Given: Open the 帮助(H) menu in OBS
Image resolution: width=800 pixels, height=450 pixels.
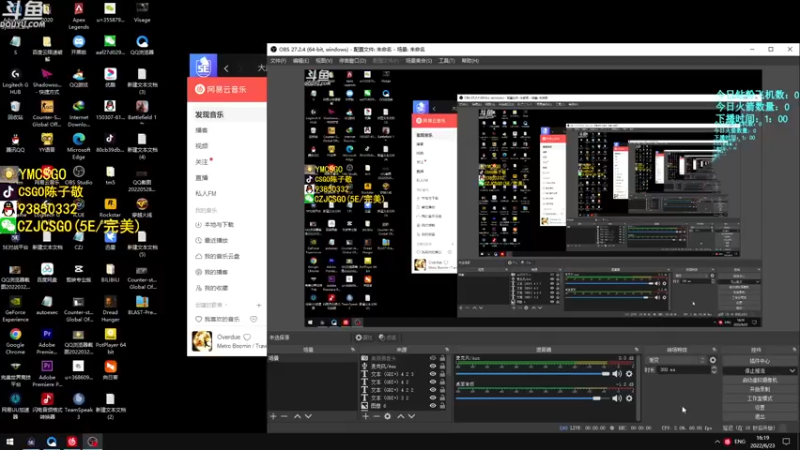Looking at the screenshot, I should coord(470,61).
